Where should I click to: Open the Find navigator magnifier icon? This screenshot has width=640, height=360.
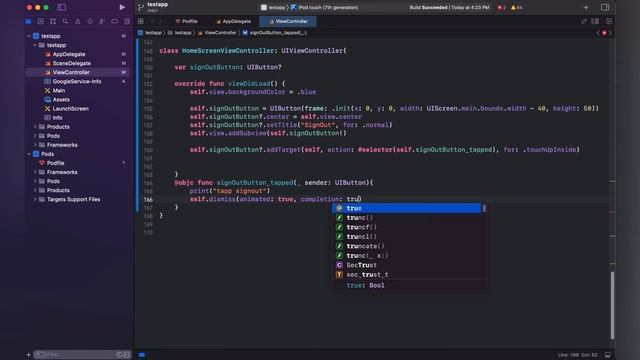[x=65, y=21]
